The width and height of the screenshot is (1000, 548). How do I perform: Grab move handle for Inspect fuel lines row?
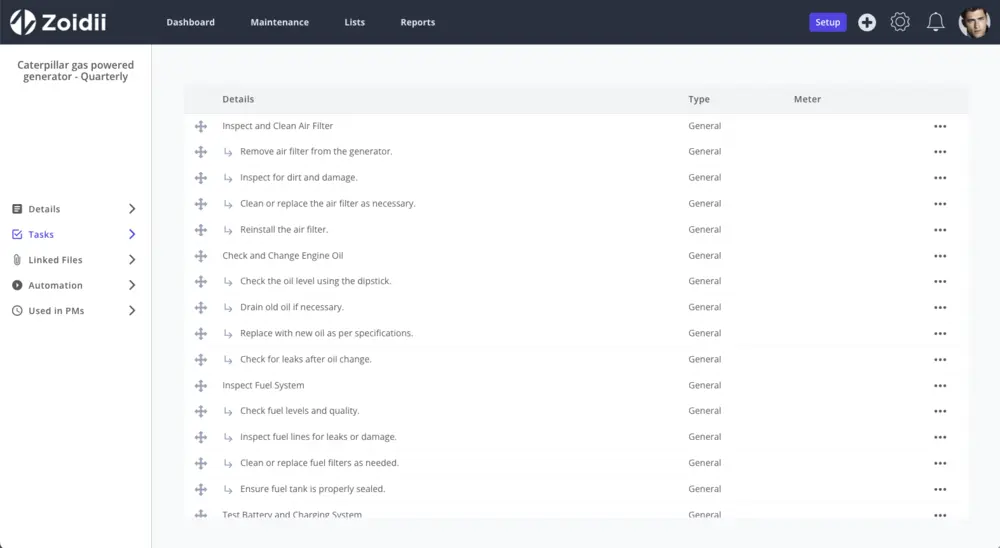[201, 438]
